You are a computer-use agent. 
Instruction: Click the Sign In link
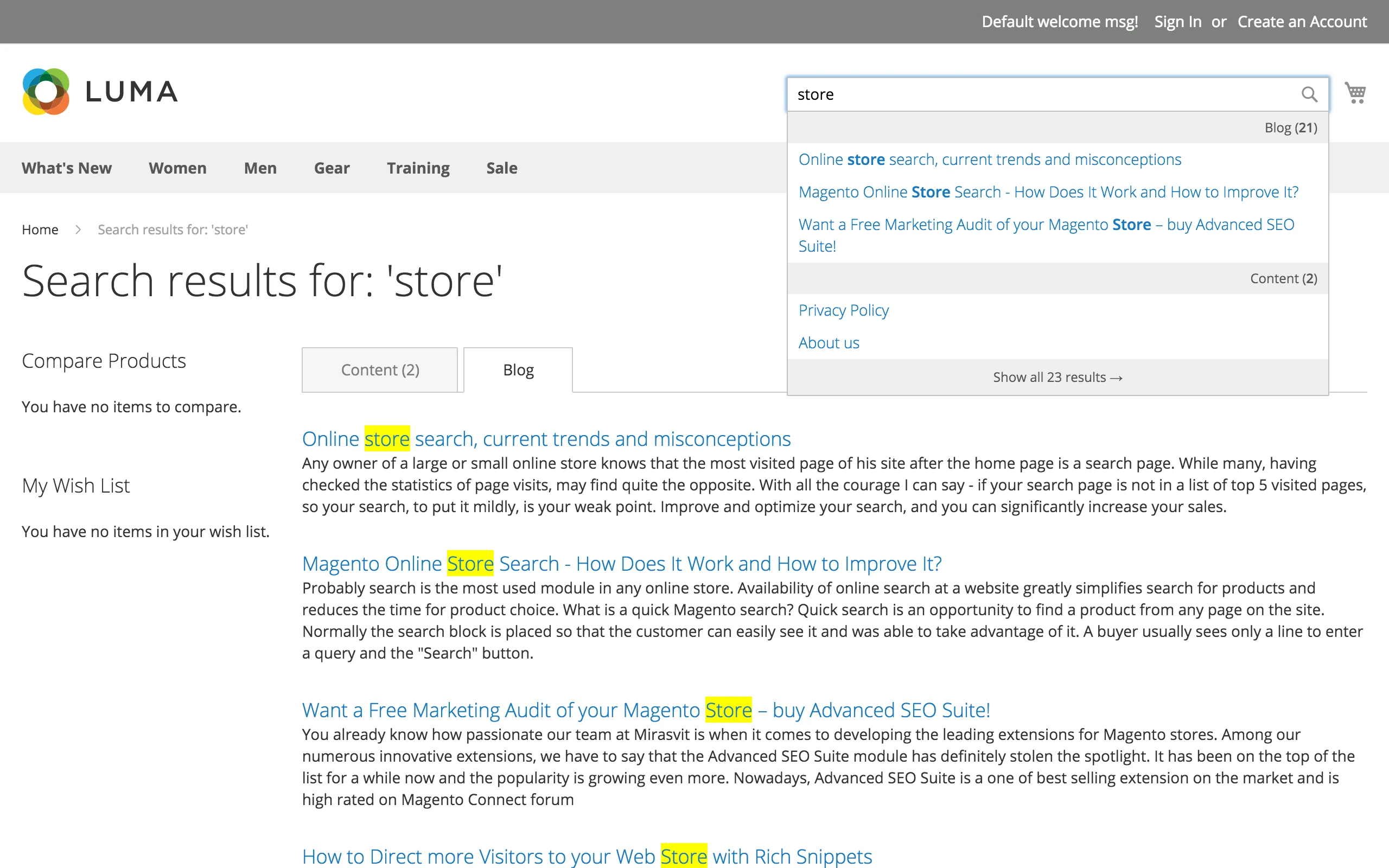(x=1177, y=22)
